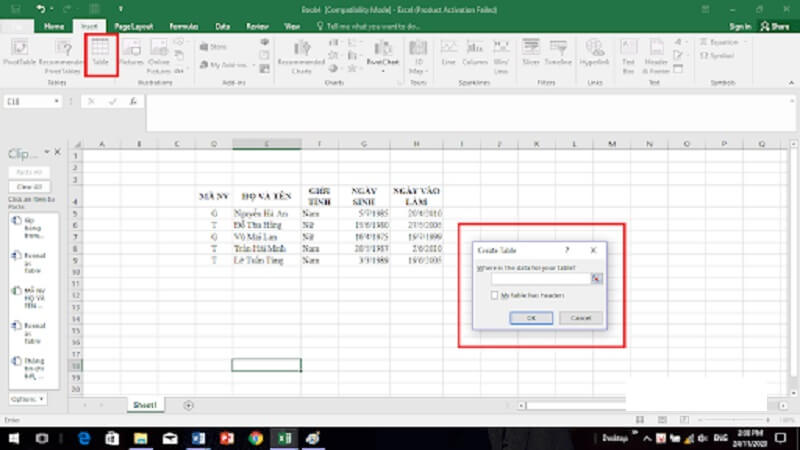The width and height of the screenshot is (800, 450).
Task: Open Excel from the Windows taskbar
Action: pos(284,438)
